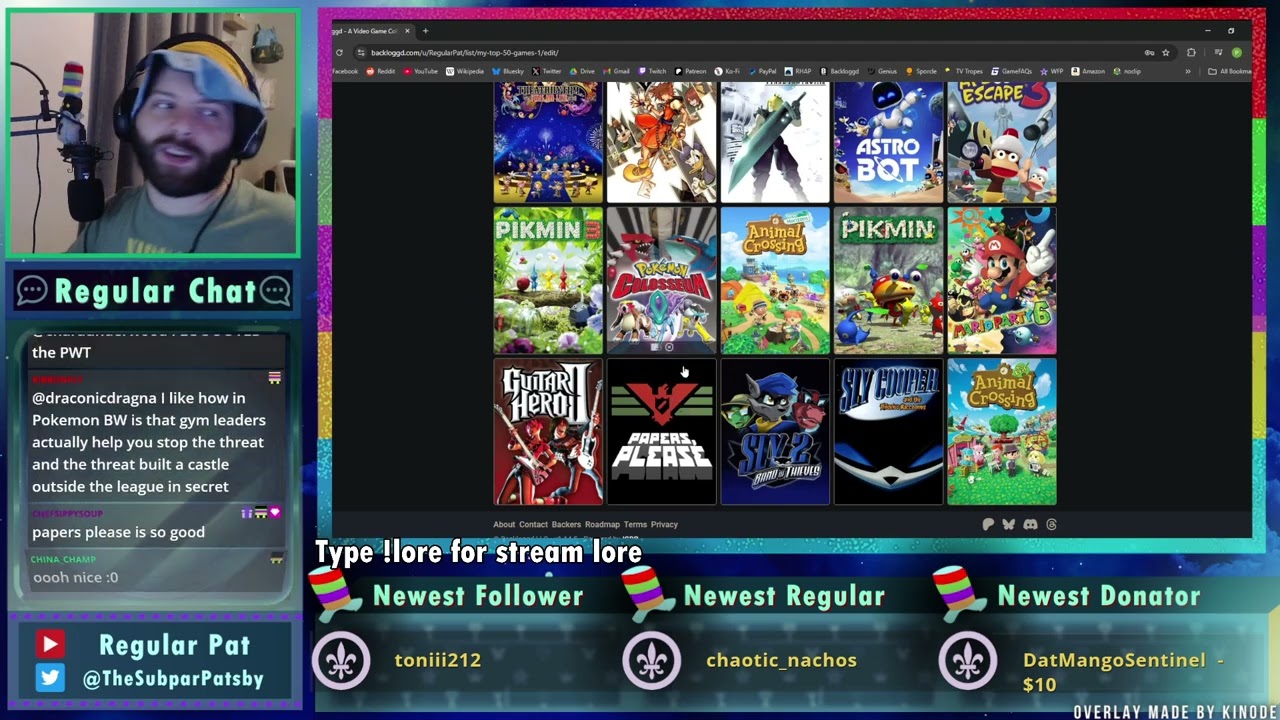Click the browser reload button
1280x720 pixels.
pos(339,52)
